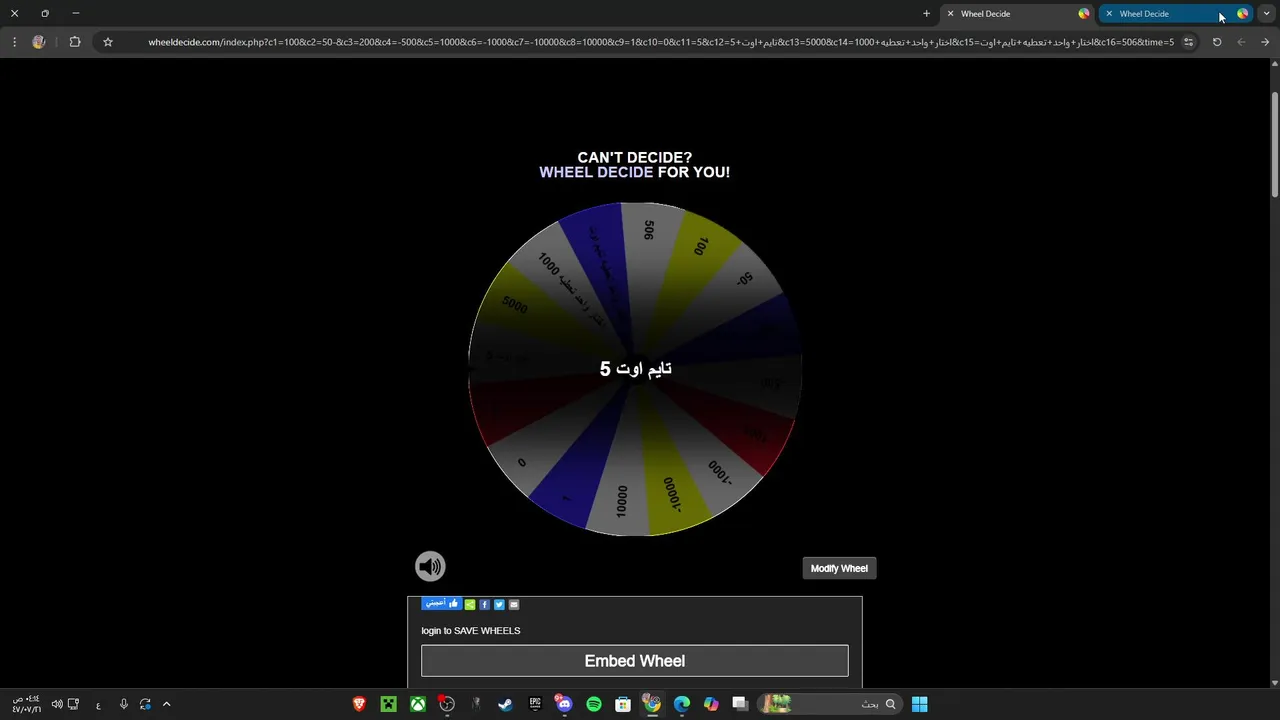Click the taskbar search box
The height and width of the screenshot is (720, 1280).
click(829, 704)
